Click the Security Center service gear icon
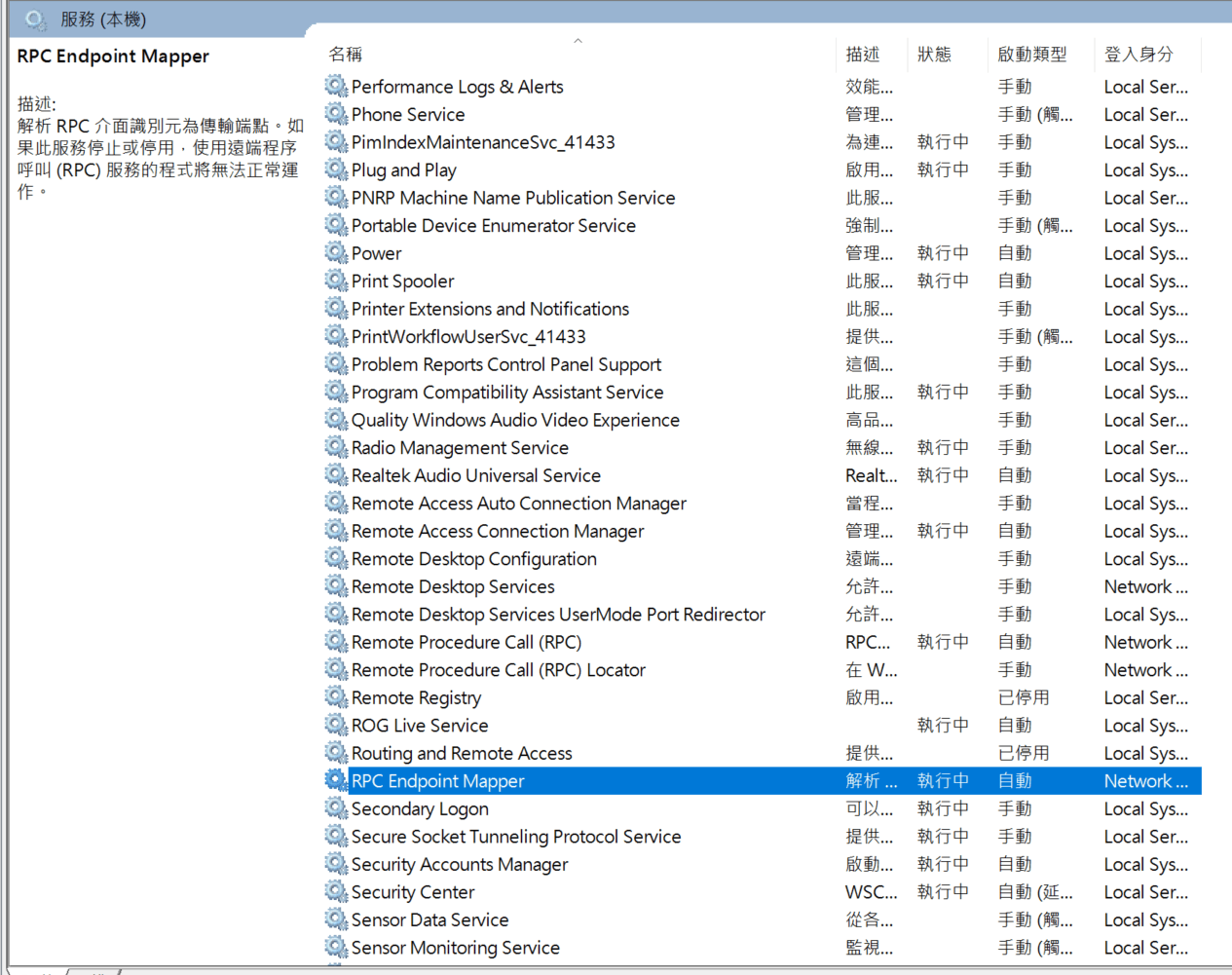Screen dimensions: 1232x975 pos(336,892)
